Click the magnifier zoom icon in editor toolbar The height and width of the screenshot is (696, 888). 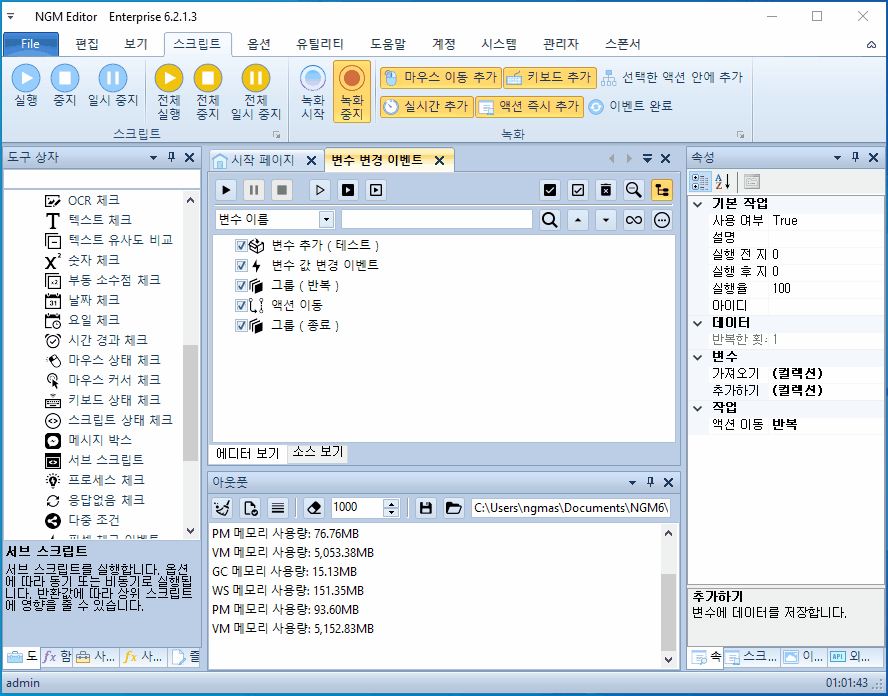click(x=634, y=190)
